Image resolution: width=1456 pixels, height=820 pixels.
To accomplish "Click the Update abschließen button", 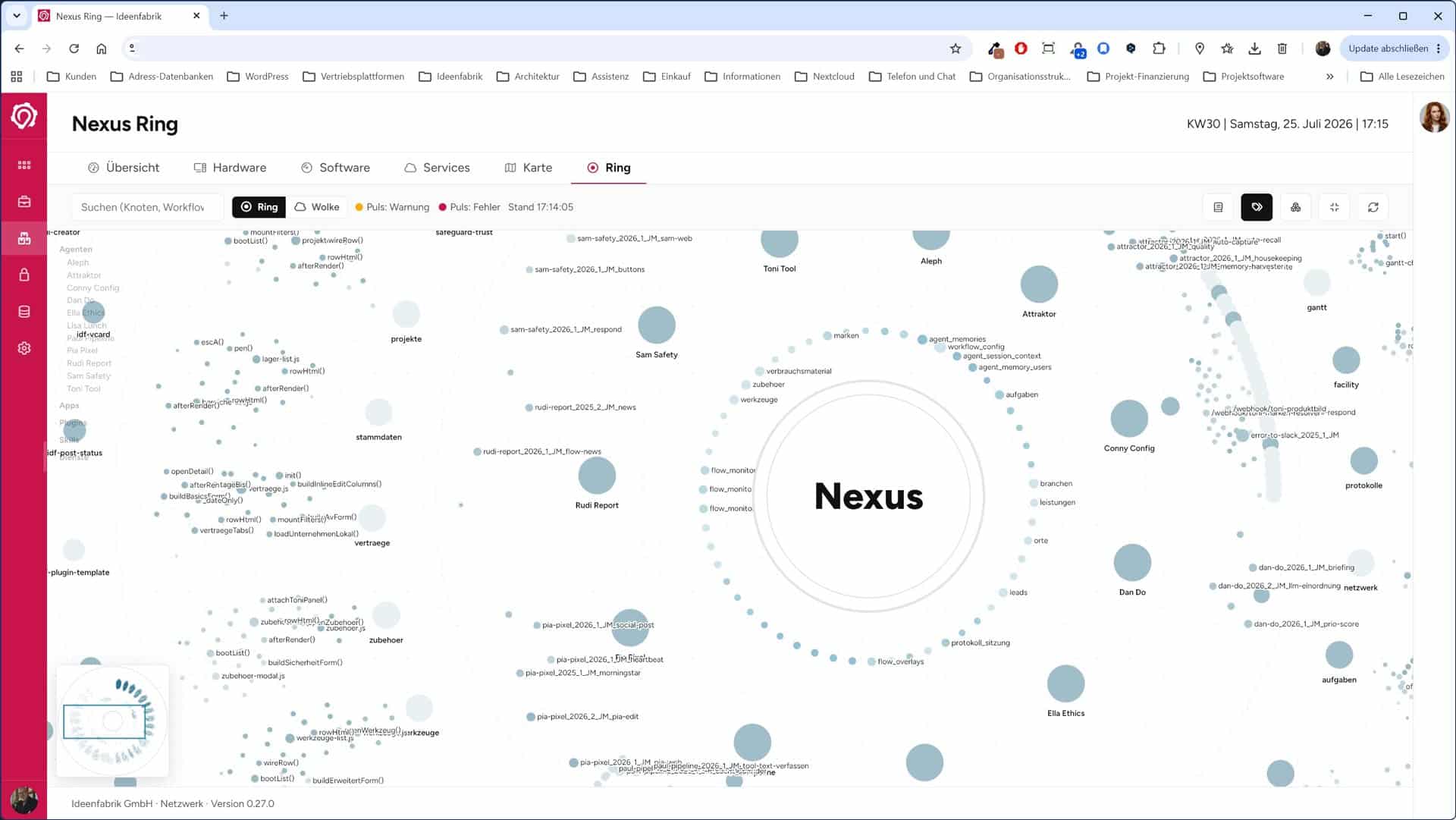I will pyautogui.click(x=1394, y=49).
